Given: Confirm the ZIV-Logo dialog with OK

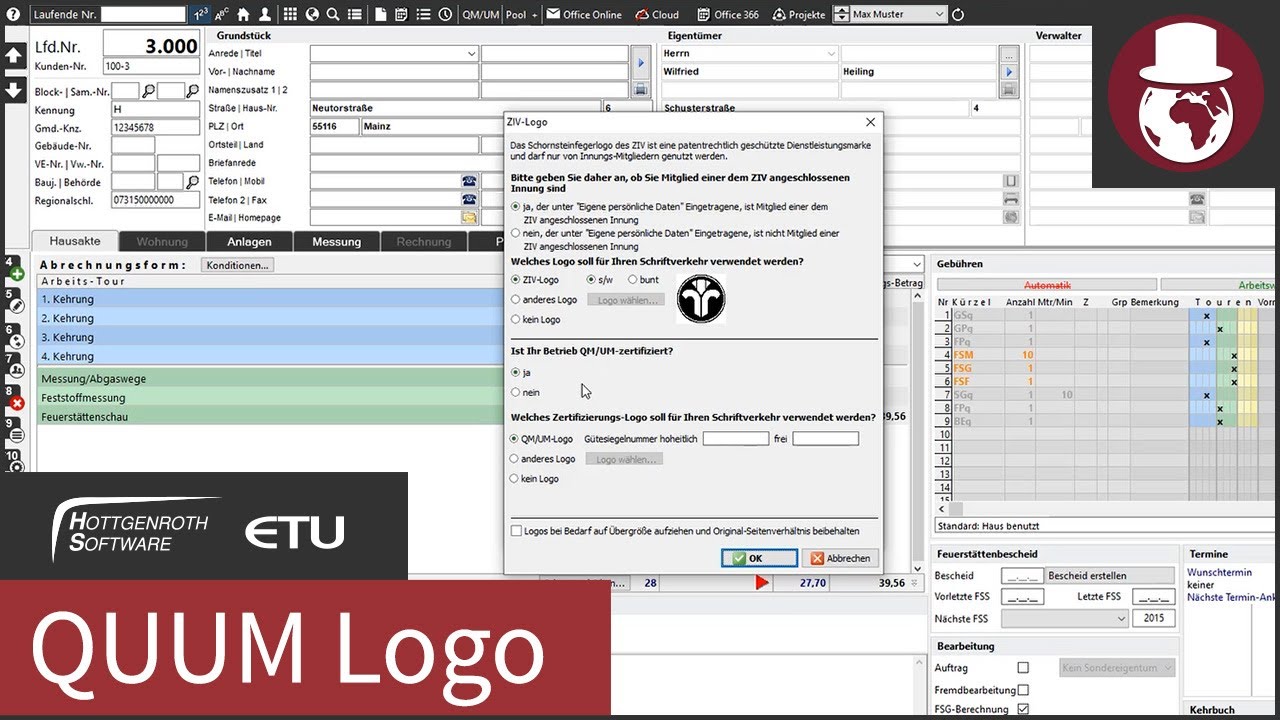Looking at the screenshot, I should pos(759,558).
